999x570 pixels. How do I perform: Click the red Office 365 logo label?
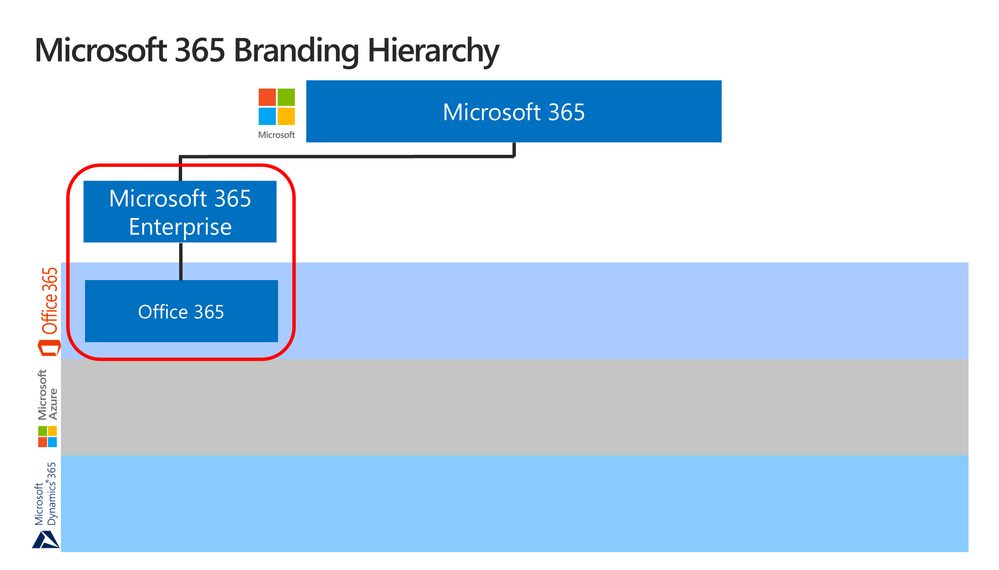(x=48, y=311)
